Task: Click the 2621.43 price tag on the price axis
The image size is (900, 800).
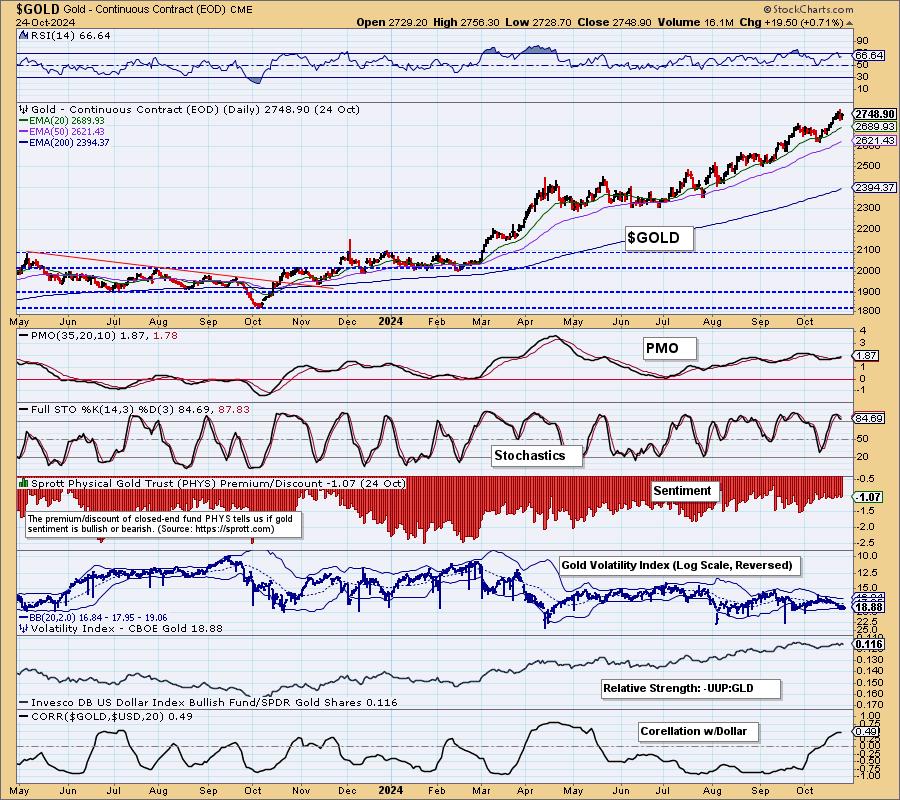Action: click(x=875, y=140)
